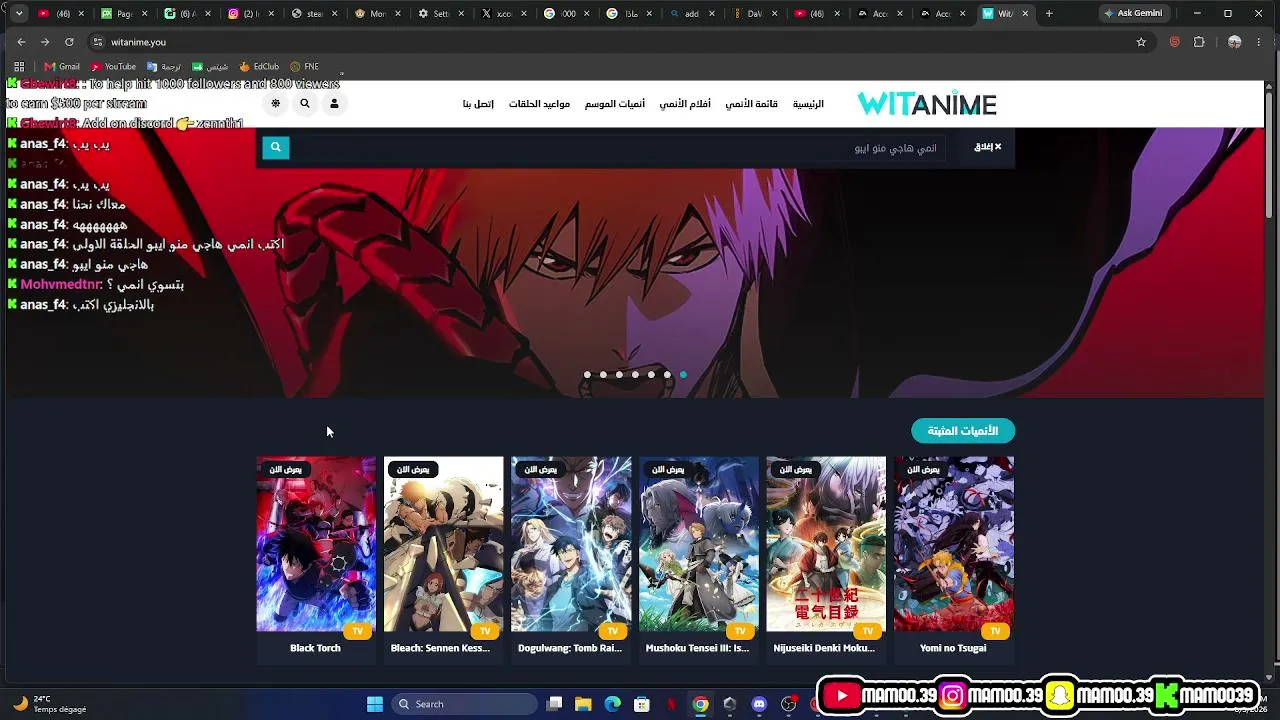
Task: Open the Nijuseiki Denki Mokuroku poster thumbnail
Action: (826, 545)
